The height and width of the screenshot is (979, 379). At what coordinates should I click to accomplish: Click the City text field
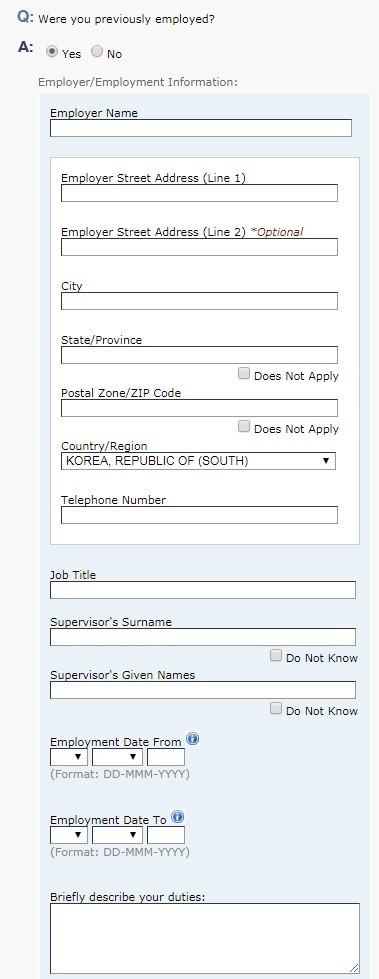coord(199,301)
